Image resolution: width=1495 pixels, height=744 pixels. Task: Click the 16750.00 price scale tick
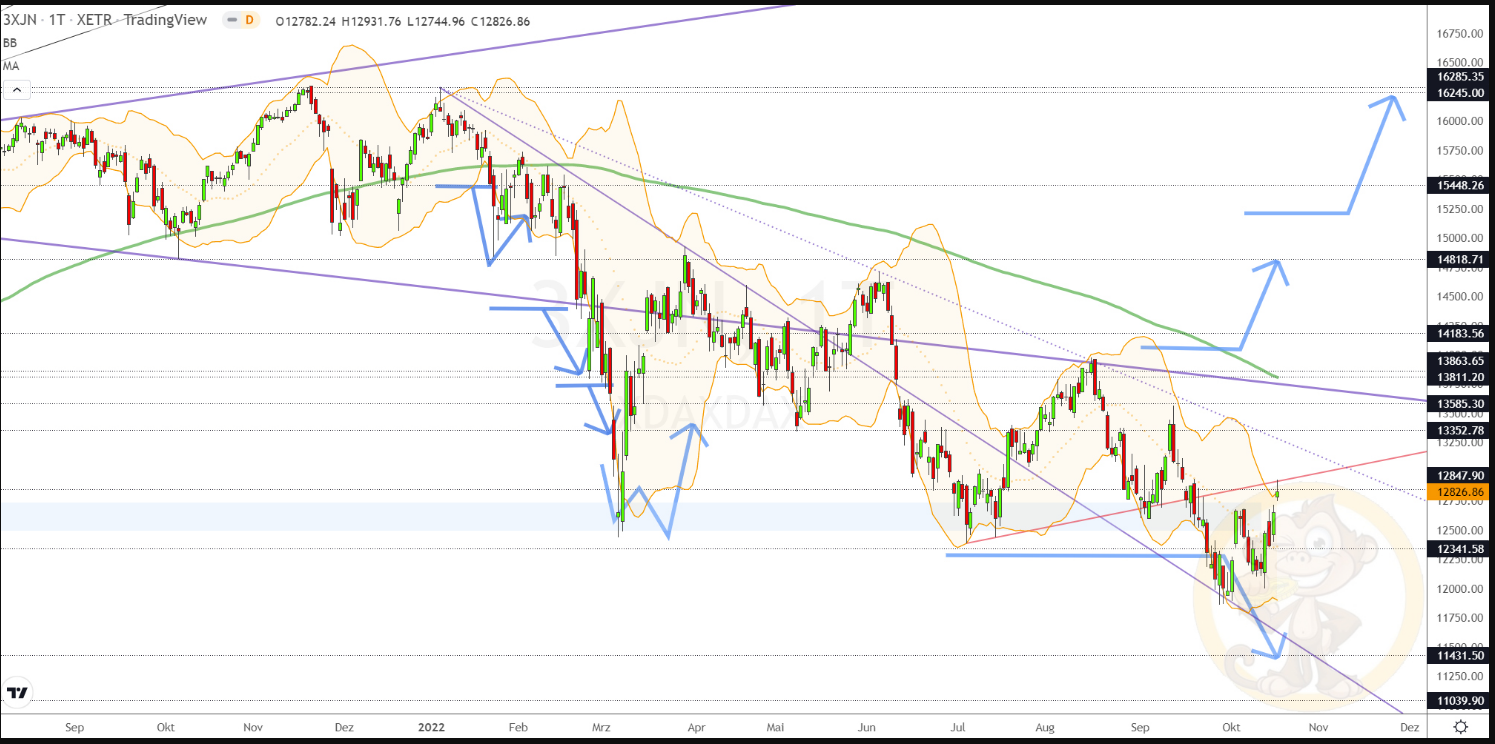click(x=1460, y=33)
